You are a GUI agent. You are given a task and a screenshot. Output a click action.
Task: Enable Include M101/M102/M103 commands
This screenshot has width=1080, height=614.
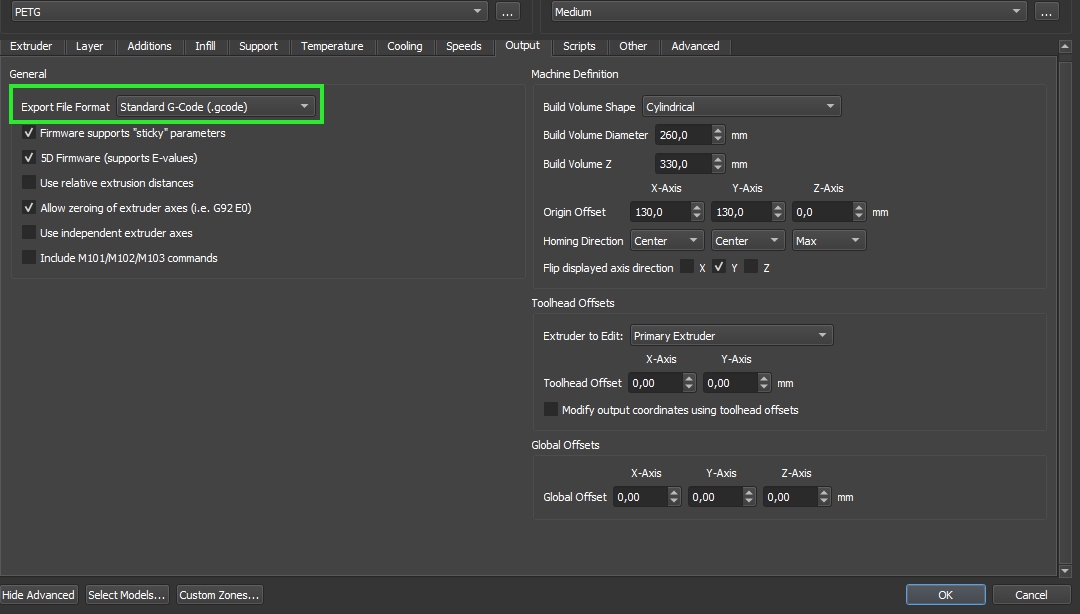[x=29, y=258]
